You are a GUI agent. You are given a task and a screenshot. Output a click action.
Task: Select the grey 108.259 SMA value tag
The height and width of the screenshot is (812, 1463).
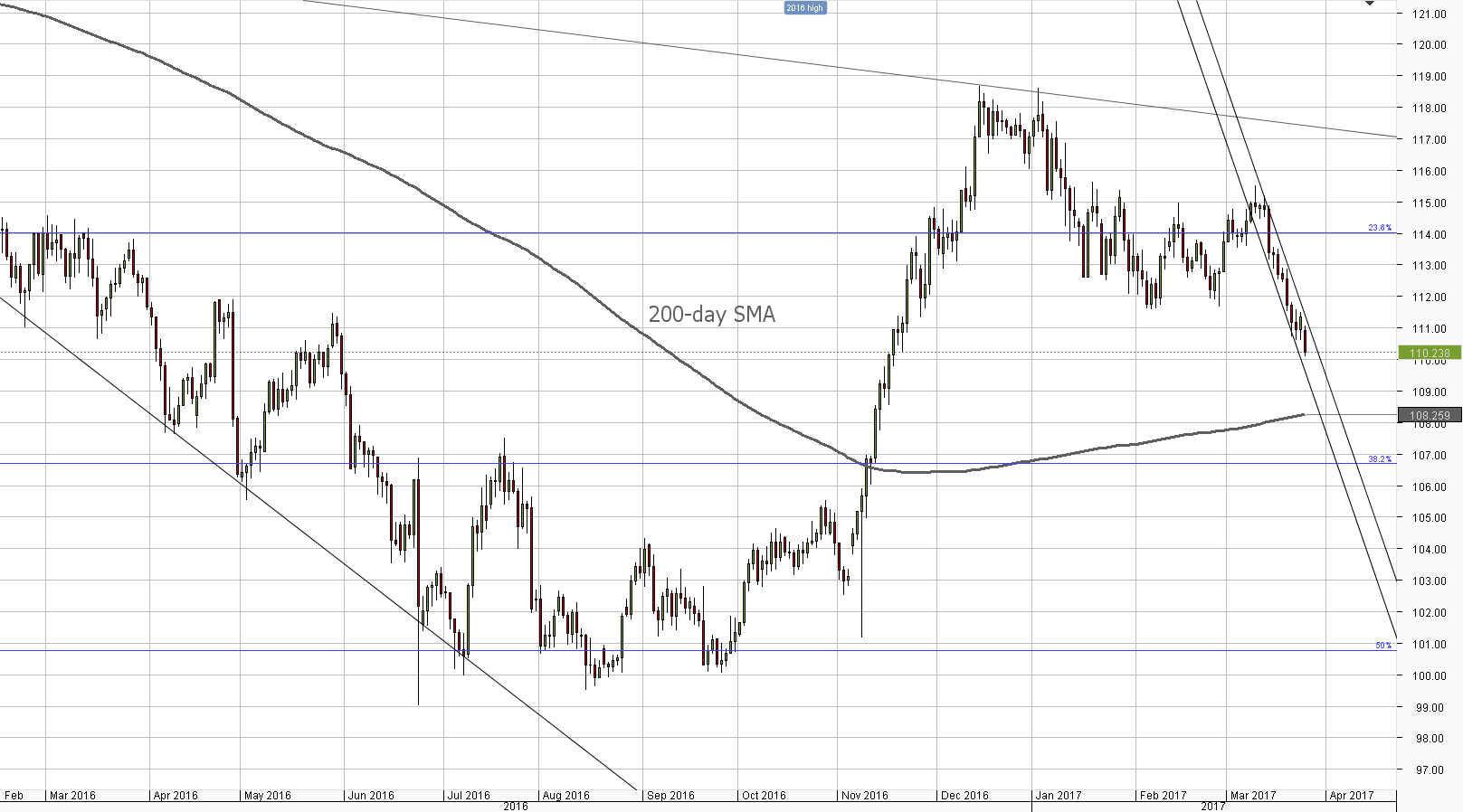[1430, 416]
